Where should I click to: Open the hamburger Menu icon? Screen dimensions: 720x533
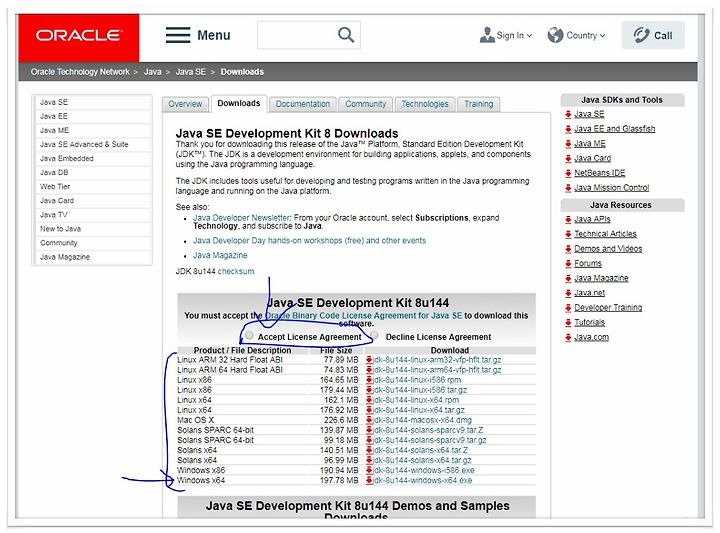pyautogui.click(x=178, y=35)
